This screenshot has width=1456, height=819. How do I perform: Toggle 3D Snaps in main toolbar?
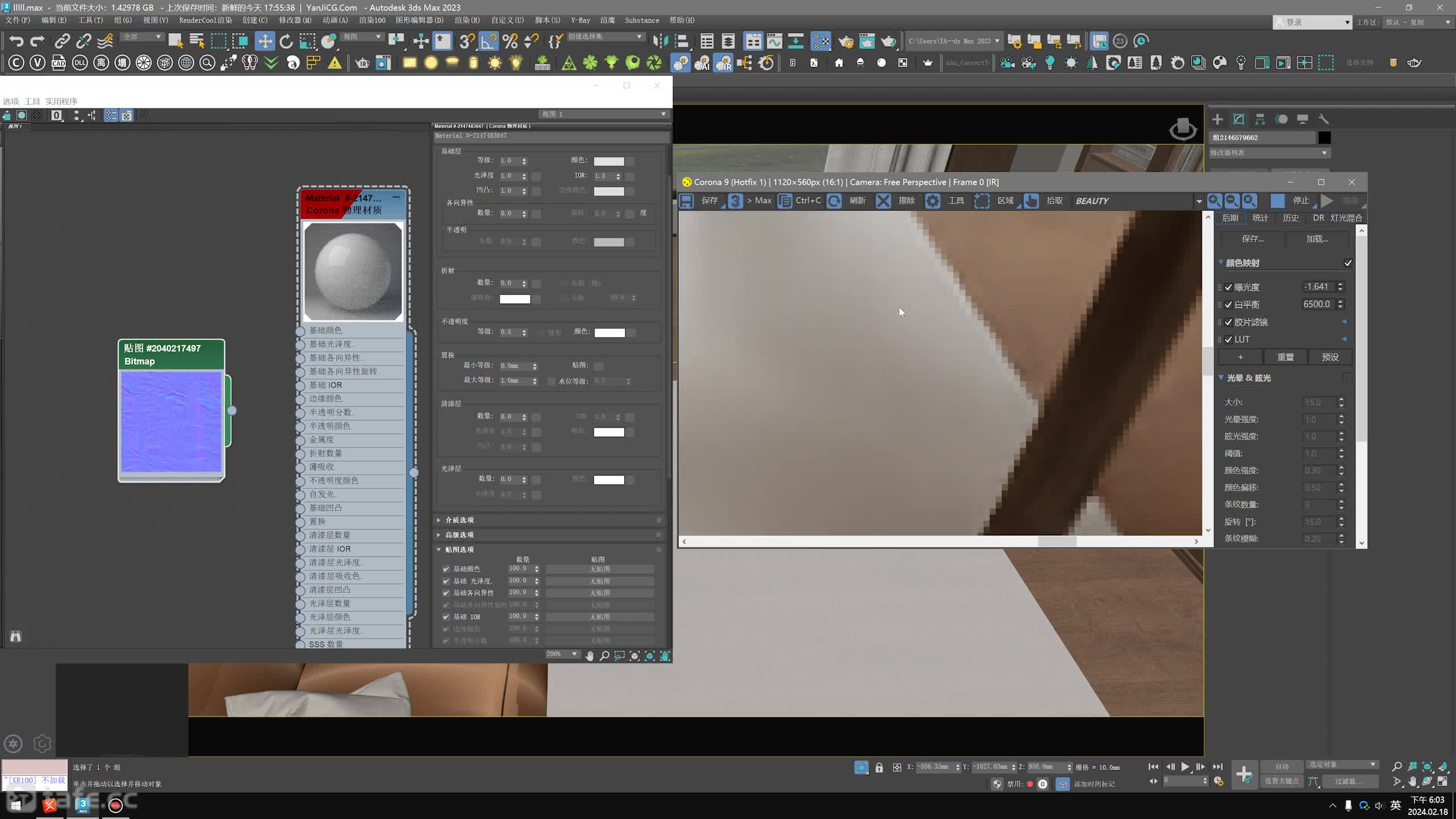tap(467, 41)
